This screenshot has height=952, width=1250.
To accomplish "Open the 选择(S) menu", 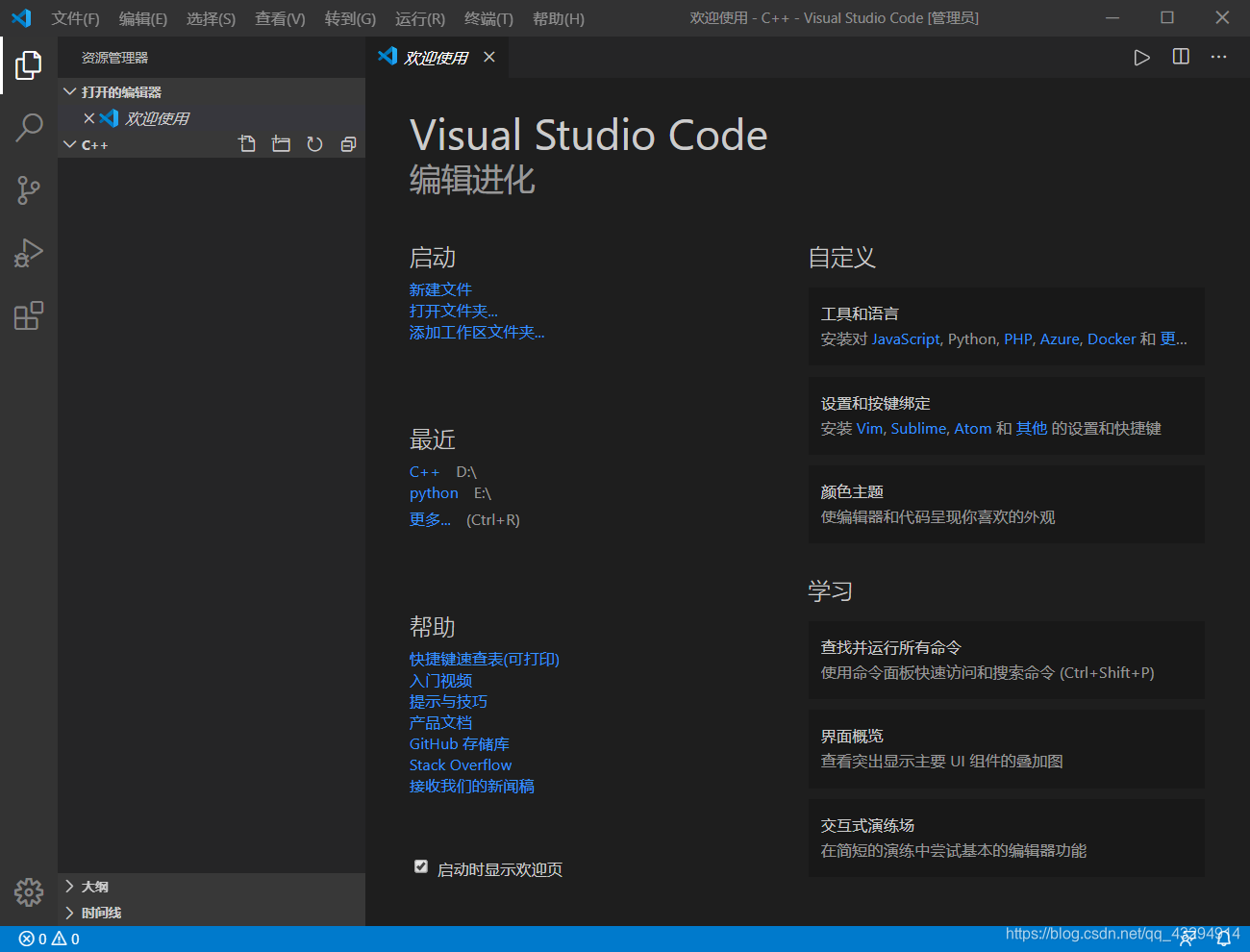I will click(x=211, y=19).
